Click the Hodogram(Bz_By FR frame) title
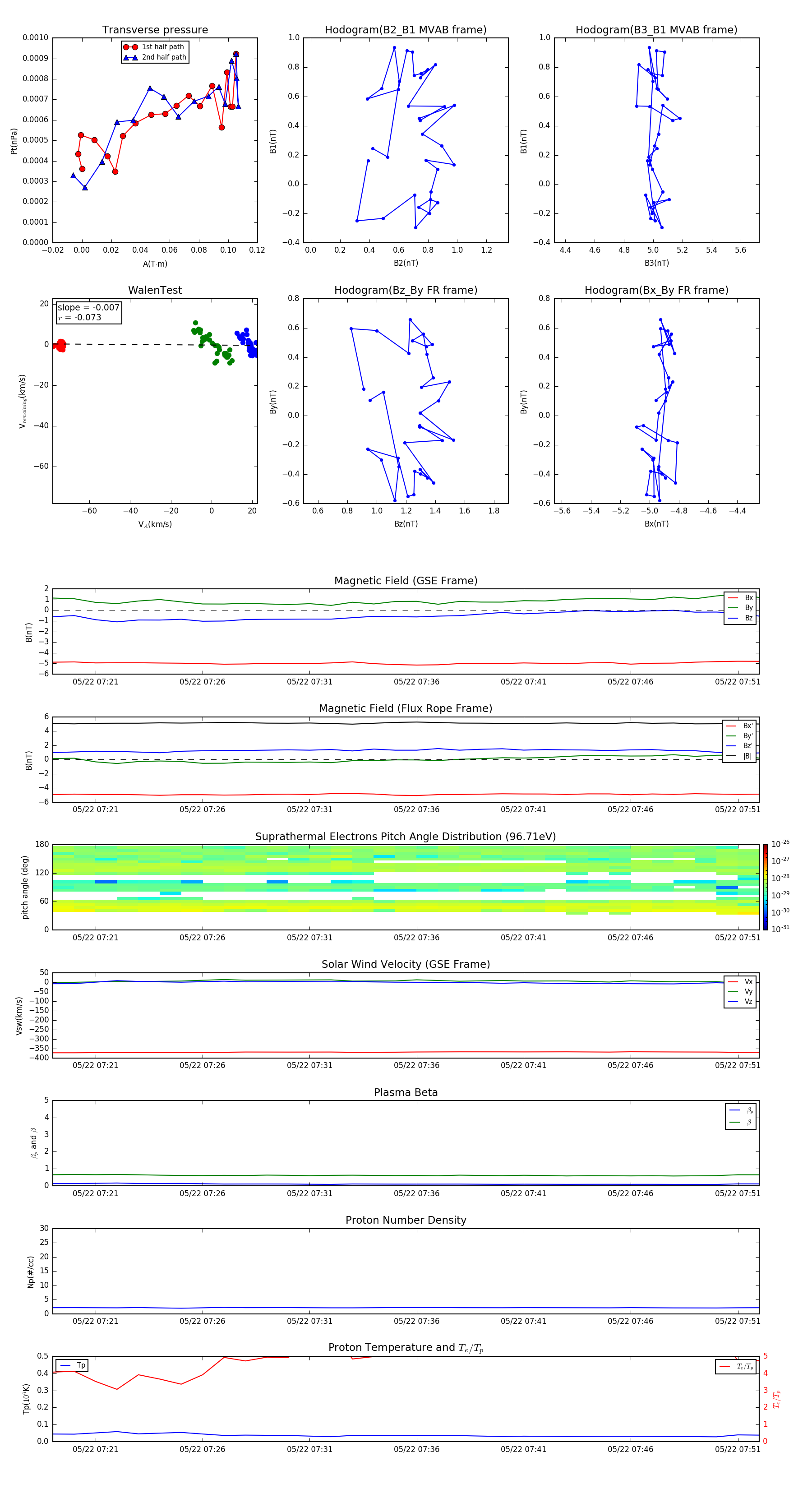 [x=406, y=290]
